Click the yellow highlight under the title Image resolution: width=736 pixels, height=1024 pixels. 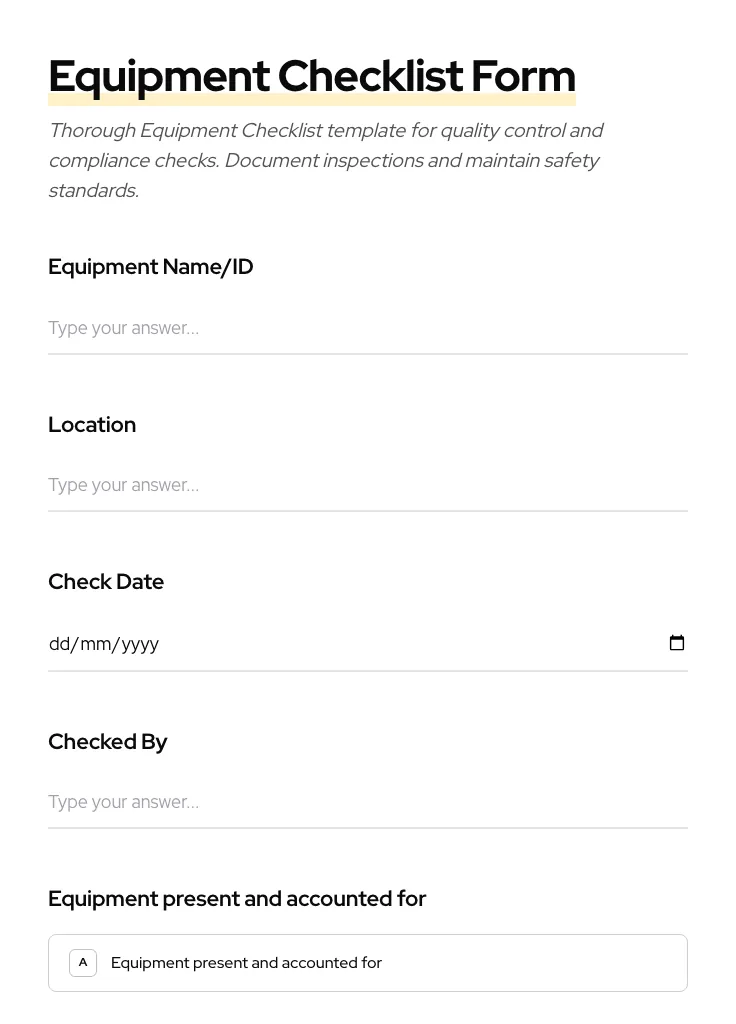coord(311,98)
